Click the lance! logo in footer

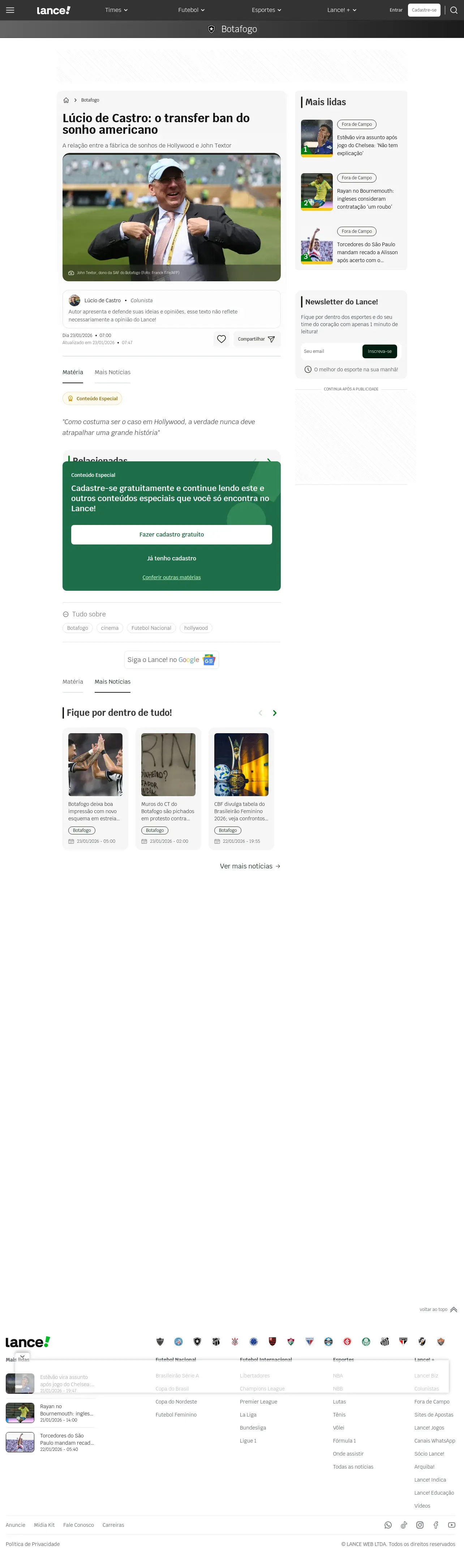click(x=28, y=1342)
